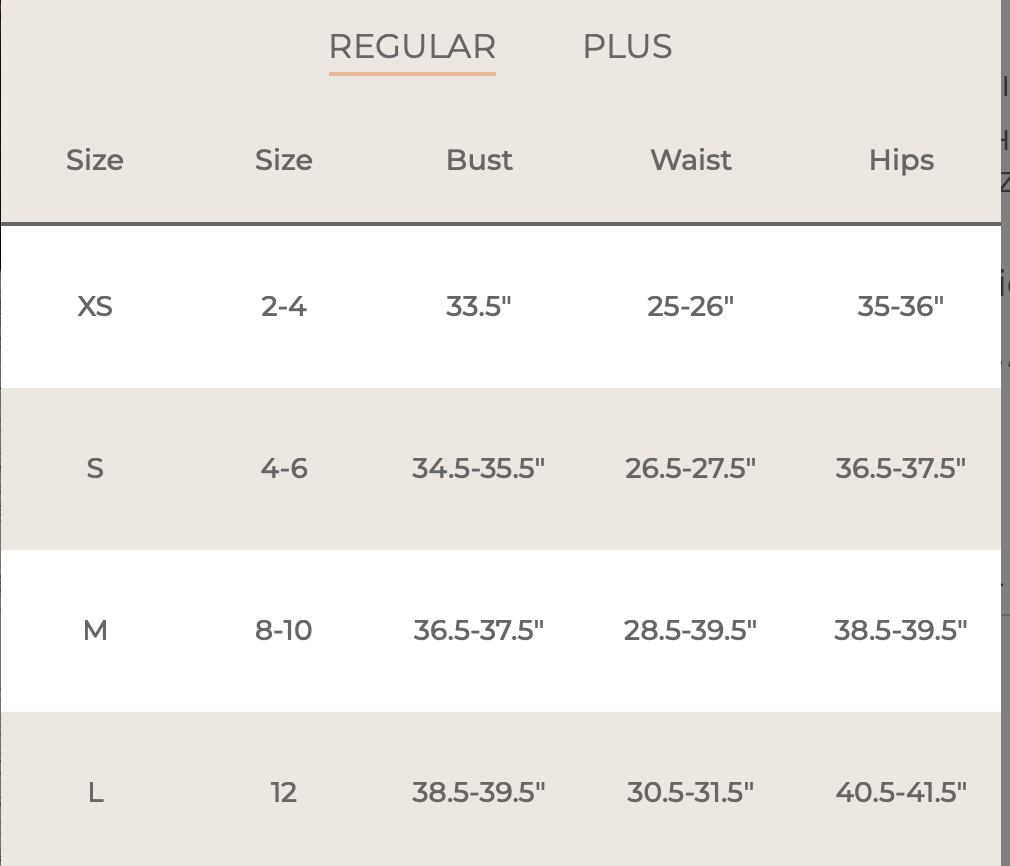
Task: Click the 34.5-35.5" bust cell
Action: [479, 468]
